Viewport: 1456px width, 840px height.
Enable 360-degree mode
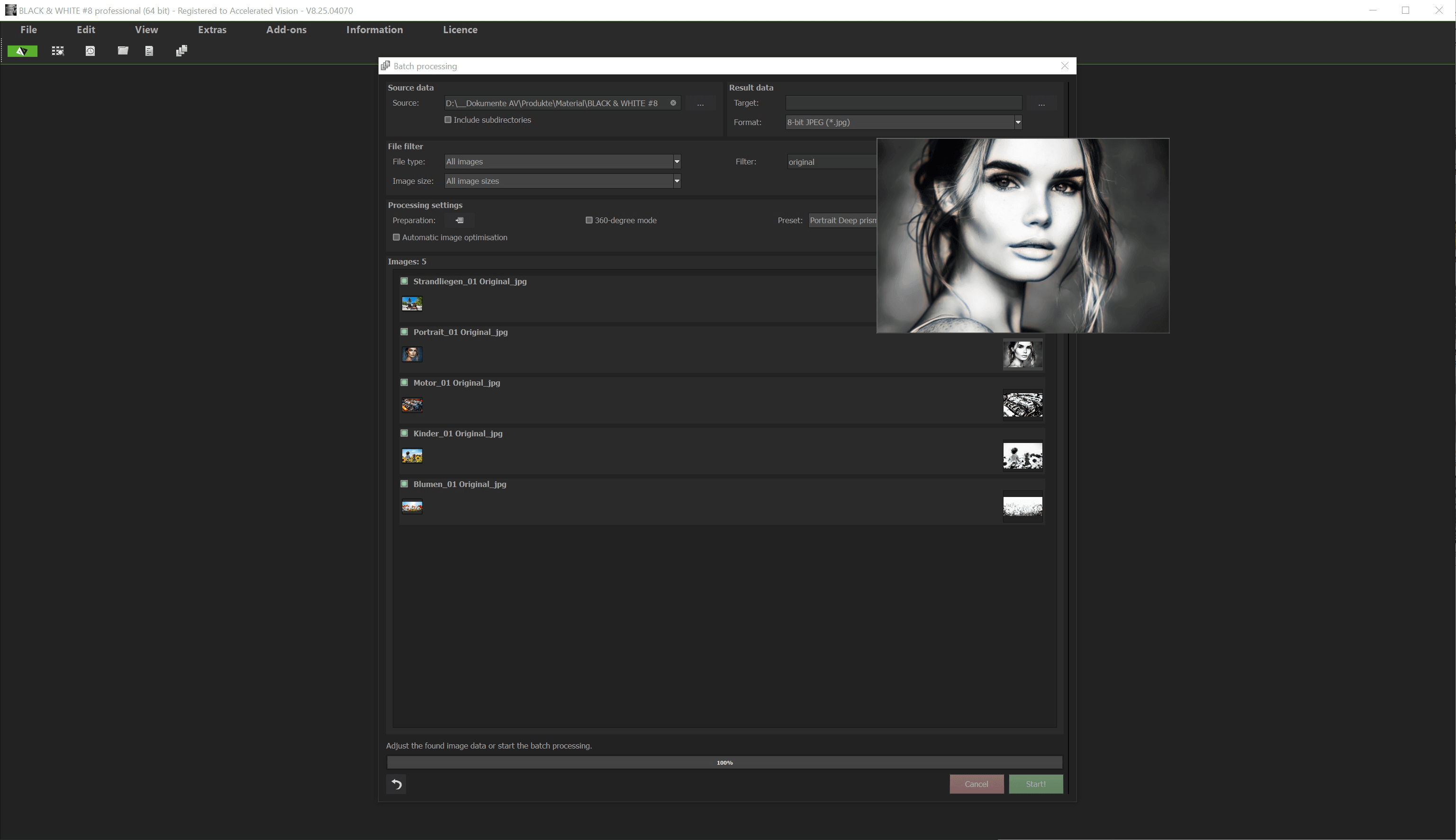(589, 220)
